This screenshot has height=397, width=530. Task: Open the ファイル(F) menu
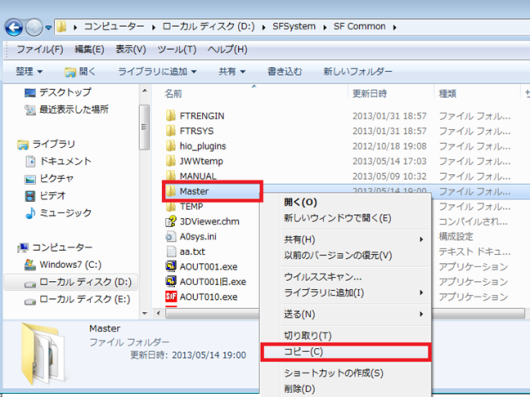(40, 49)
